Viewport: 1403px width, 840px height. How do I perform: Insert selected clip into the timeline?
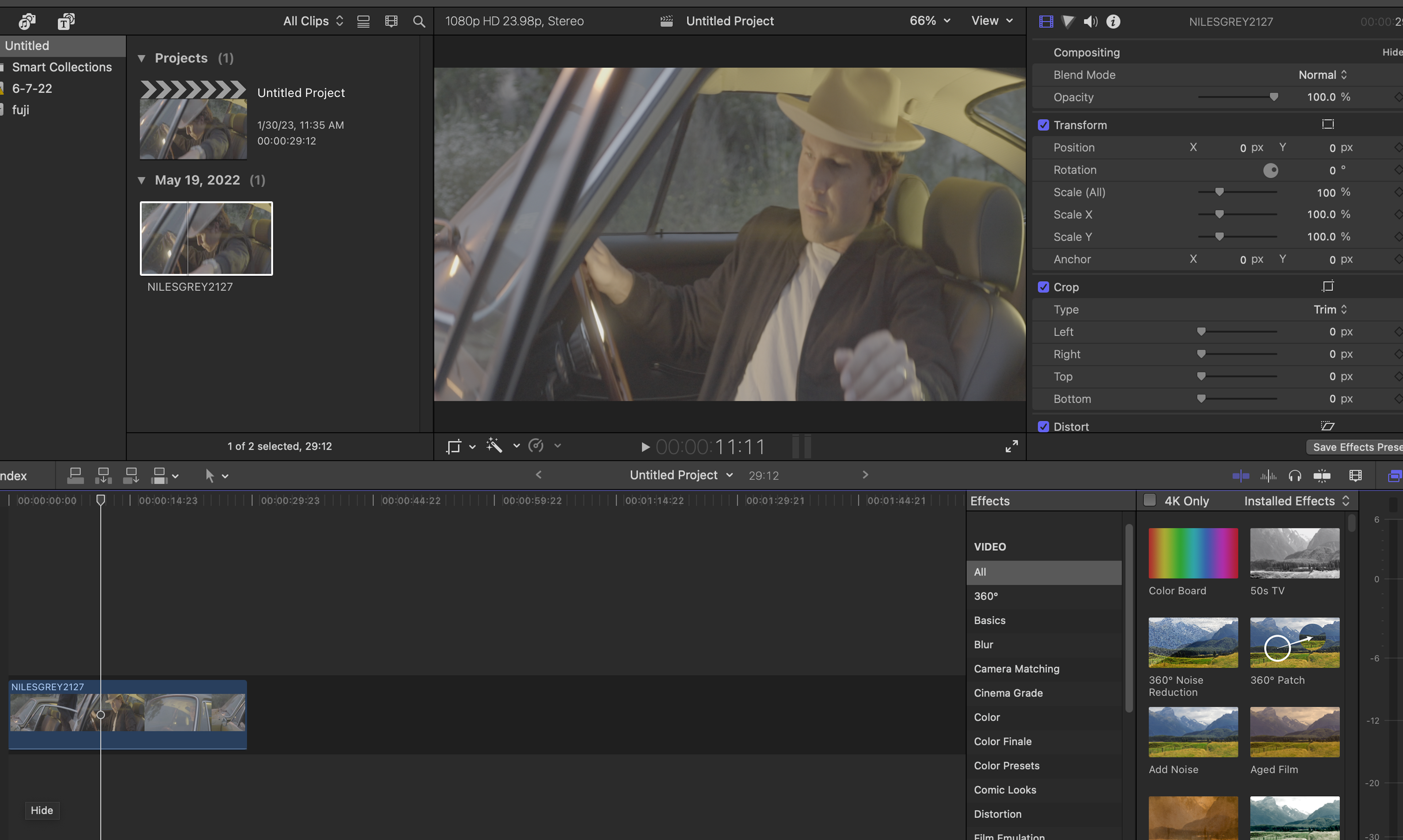103,476
